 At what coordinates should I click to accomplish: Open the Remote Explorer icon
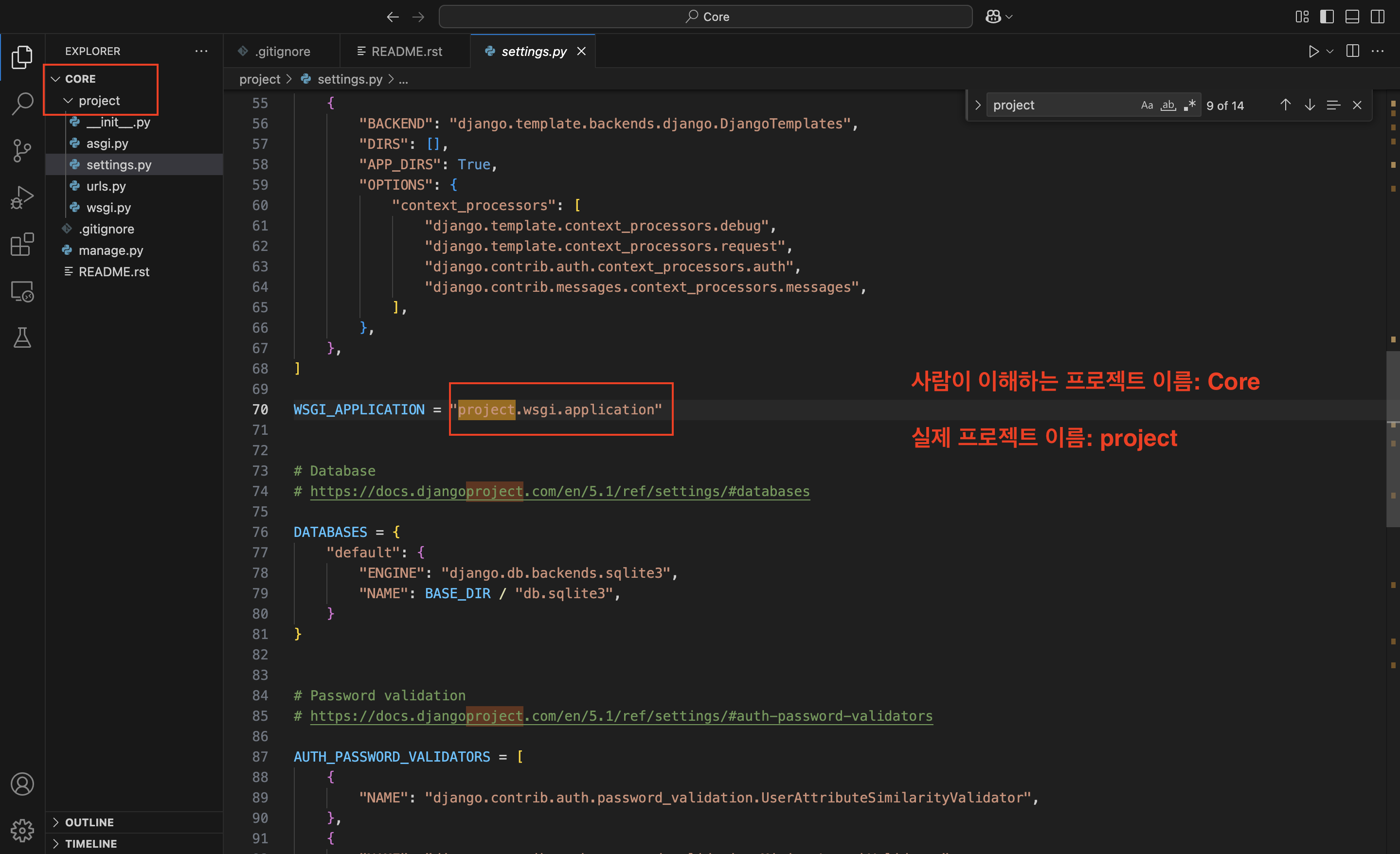22,291
